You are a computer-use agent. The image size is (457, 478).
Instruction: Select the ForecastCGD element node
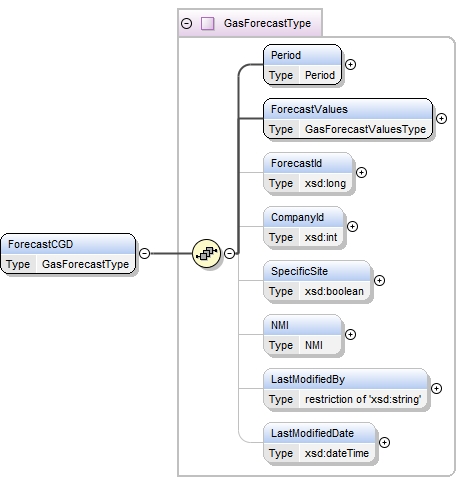pyautogui.click(x=68, y=254)
